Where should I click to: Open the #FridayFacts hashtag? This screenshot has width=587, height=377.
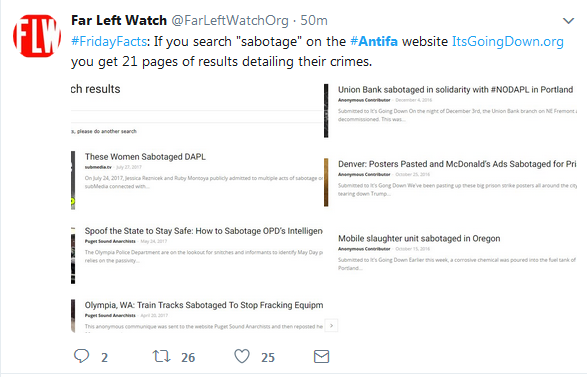tap(109, 42)
